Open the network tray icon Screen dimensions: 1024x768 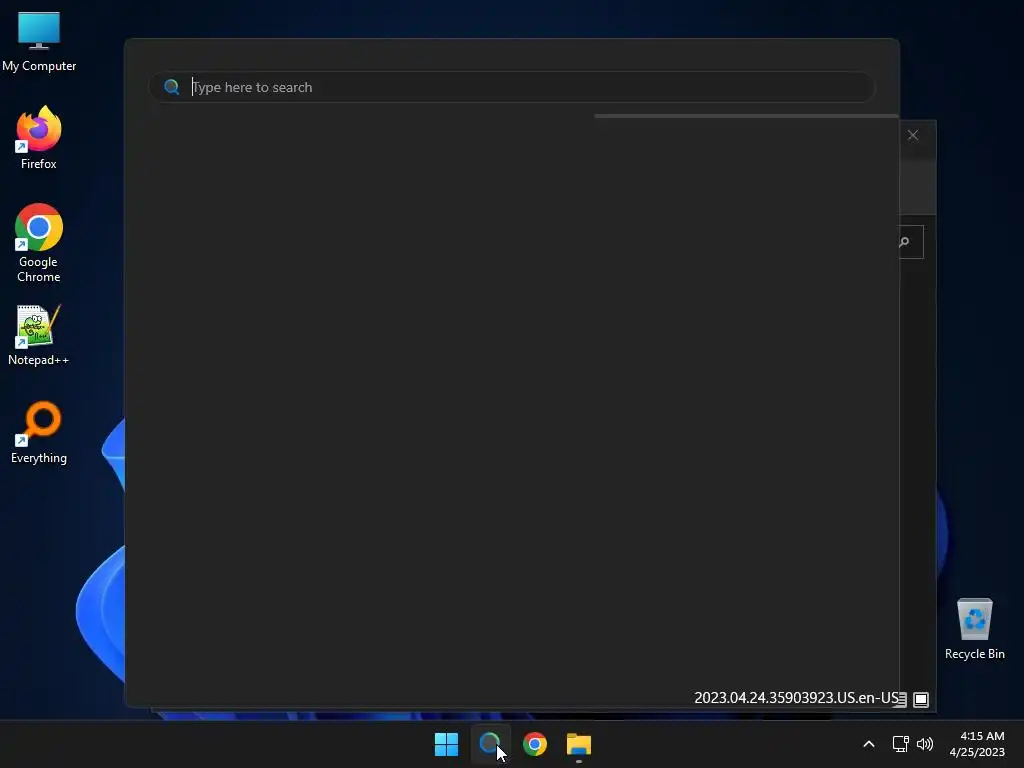(x=901, y=744)
